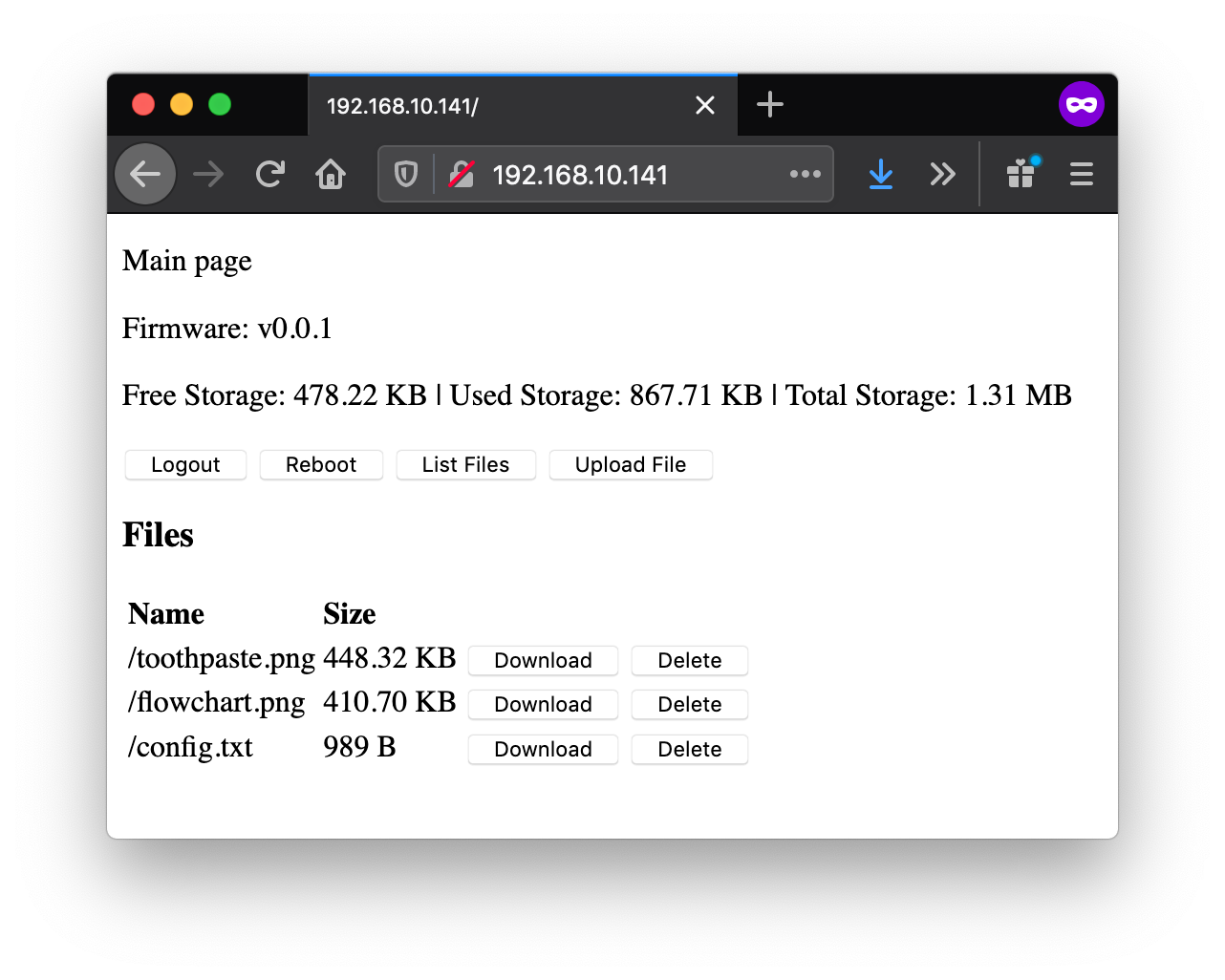Viewport: 1225px width, 980px height.
Task: Click the Reboot button
Action: tap(321, 465)
